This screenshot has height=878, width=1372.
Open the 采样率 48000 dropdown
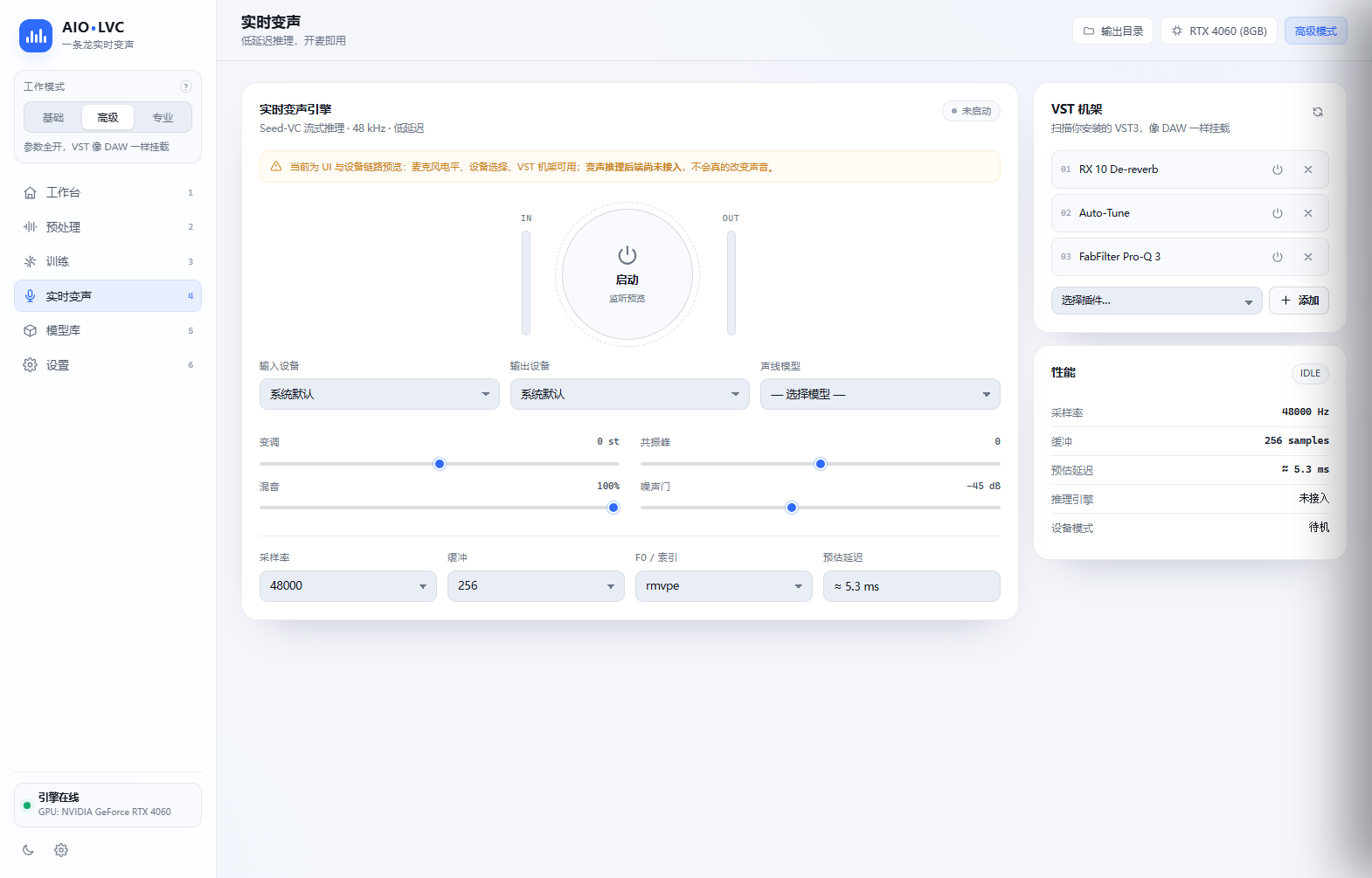[348, 586]
